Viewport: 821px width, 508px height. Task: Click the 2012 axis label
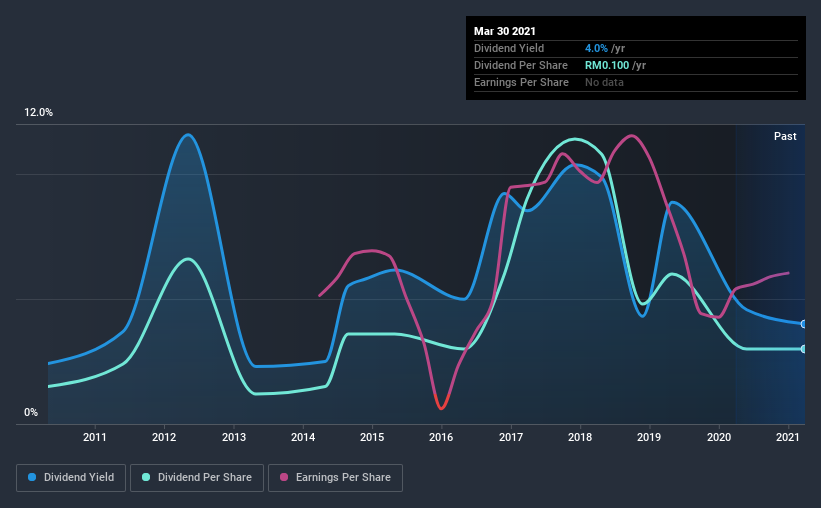click(x=164, y=437)
